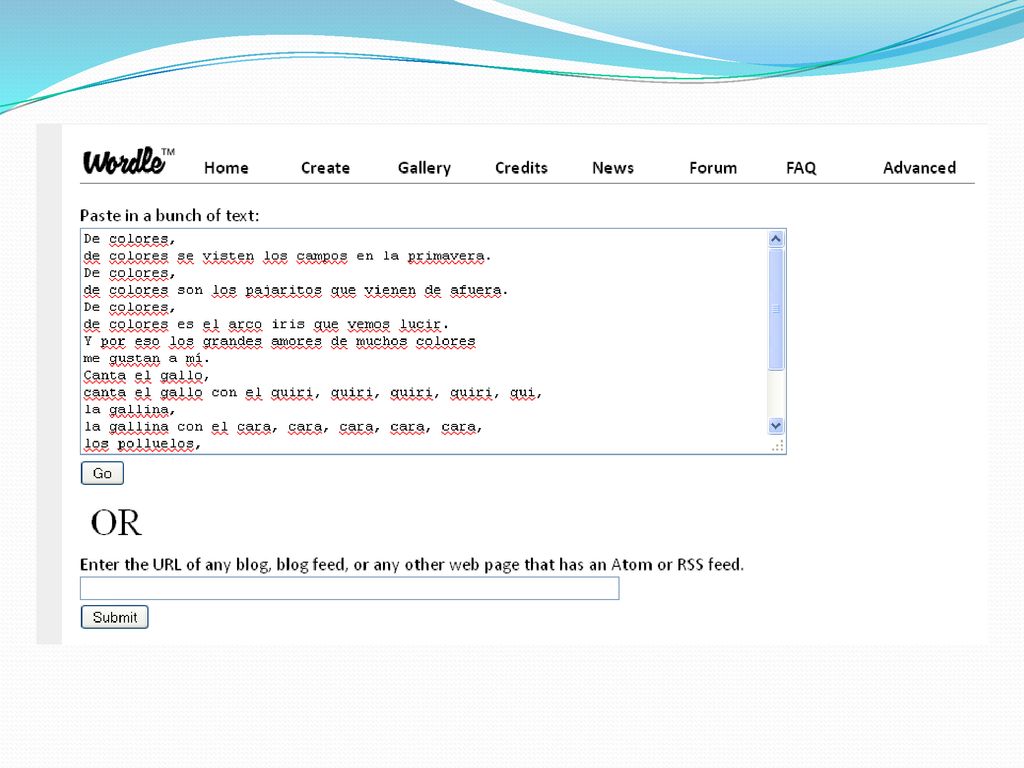This screenshot has height=768, width=1024.
Task: Click the 'Enter the URL of any blog' label
Action: tap(411, 564)
